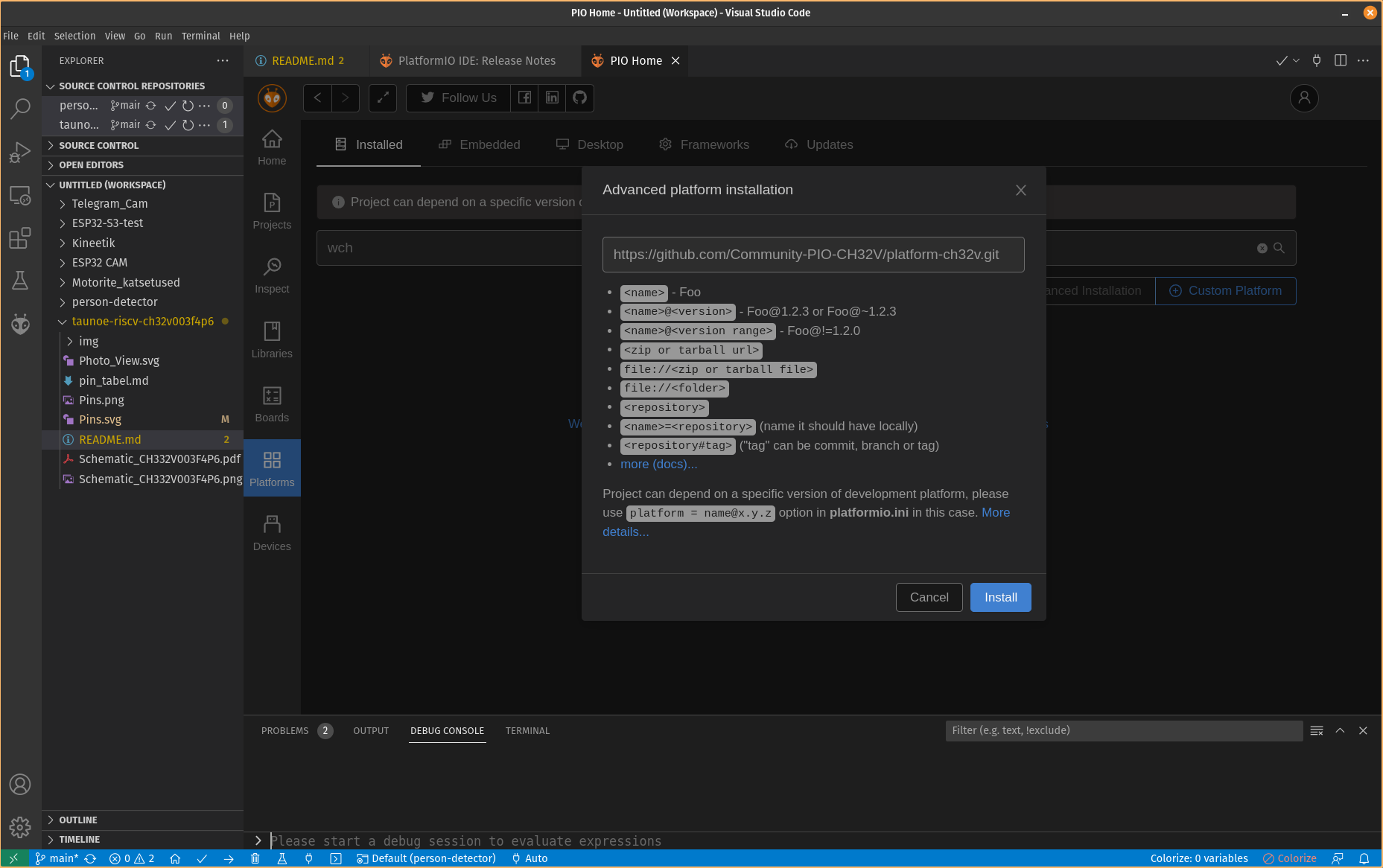This screenshot has height=868, width=1383.
Task: Open the more (docs)... link
Action: pos(658,464)
